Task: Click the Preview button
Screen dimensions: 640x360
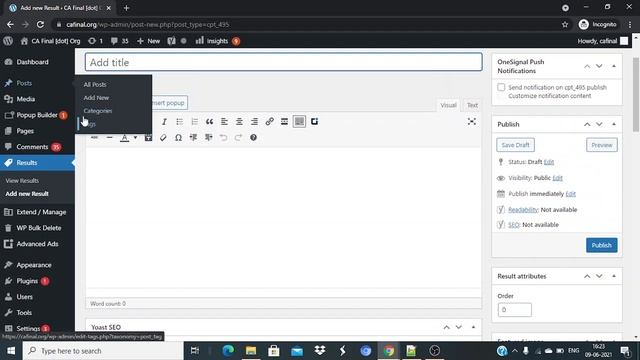Action: pyautogui.click(x=602, y=145)
